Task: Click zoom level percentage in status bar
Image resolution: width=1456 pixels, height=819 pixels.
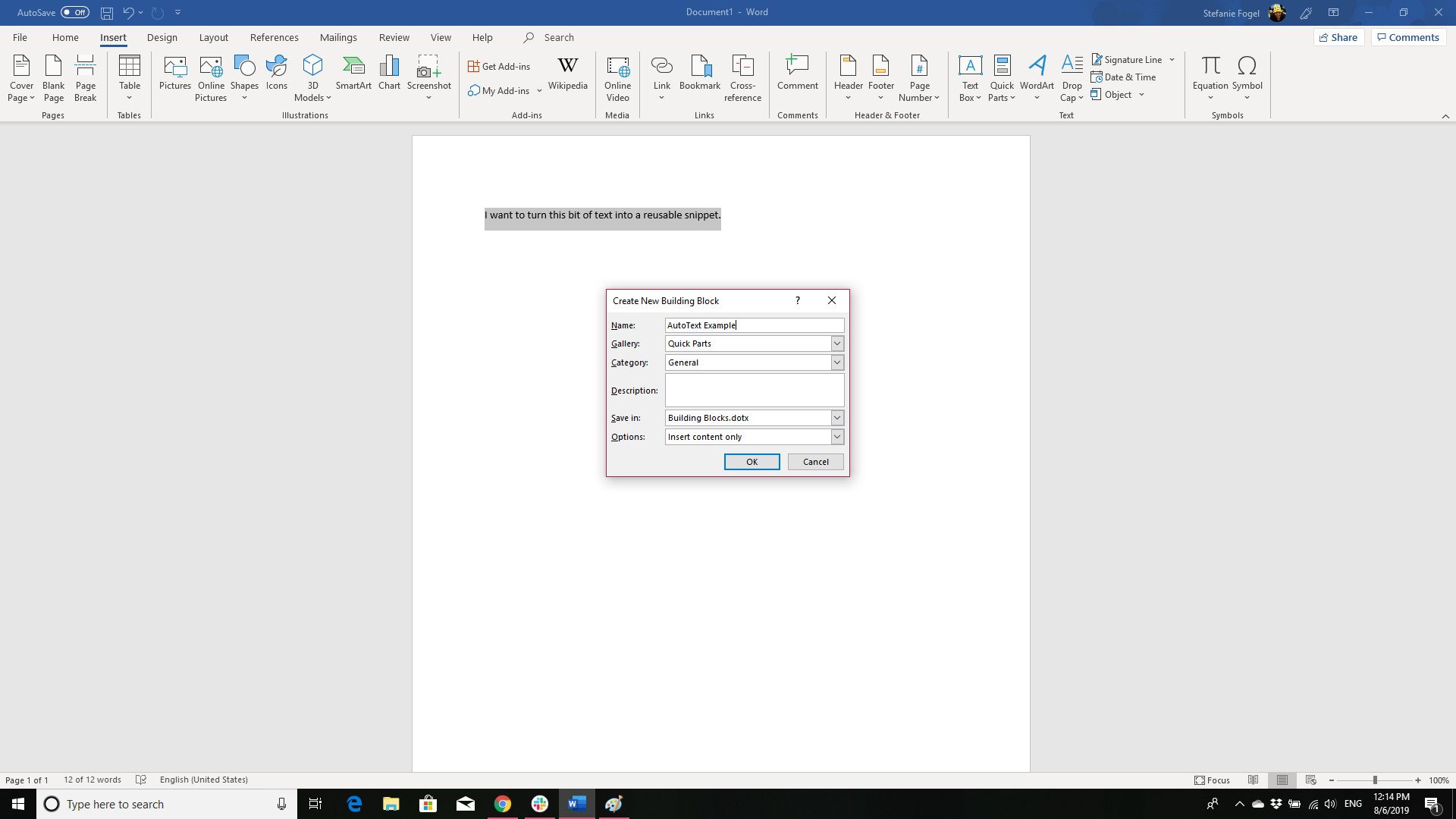Action: [1440, 779]
